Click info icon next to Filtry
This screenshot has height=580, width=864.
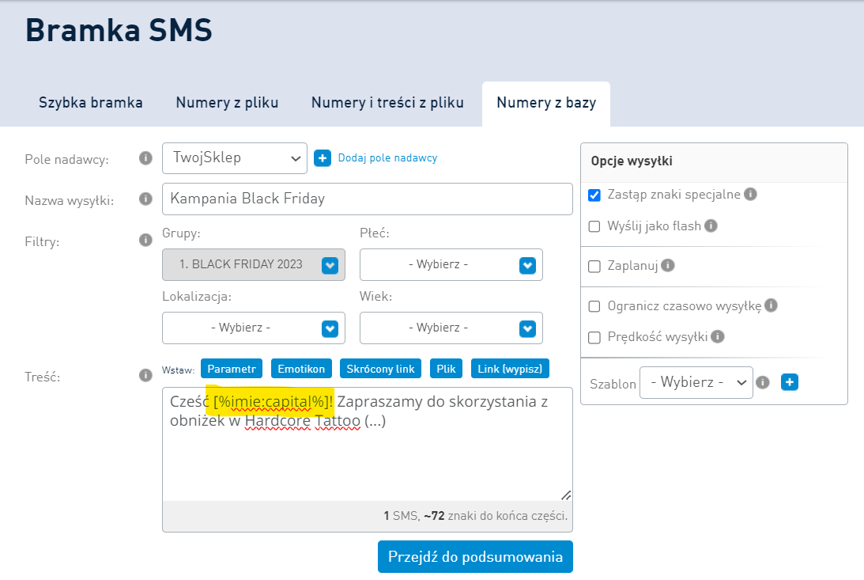tap(145, 240)
